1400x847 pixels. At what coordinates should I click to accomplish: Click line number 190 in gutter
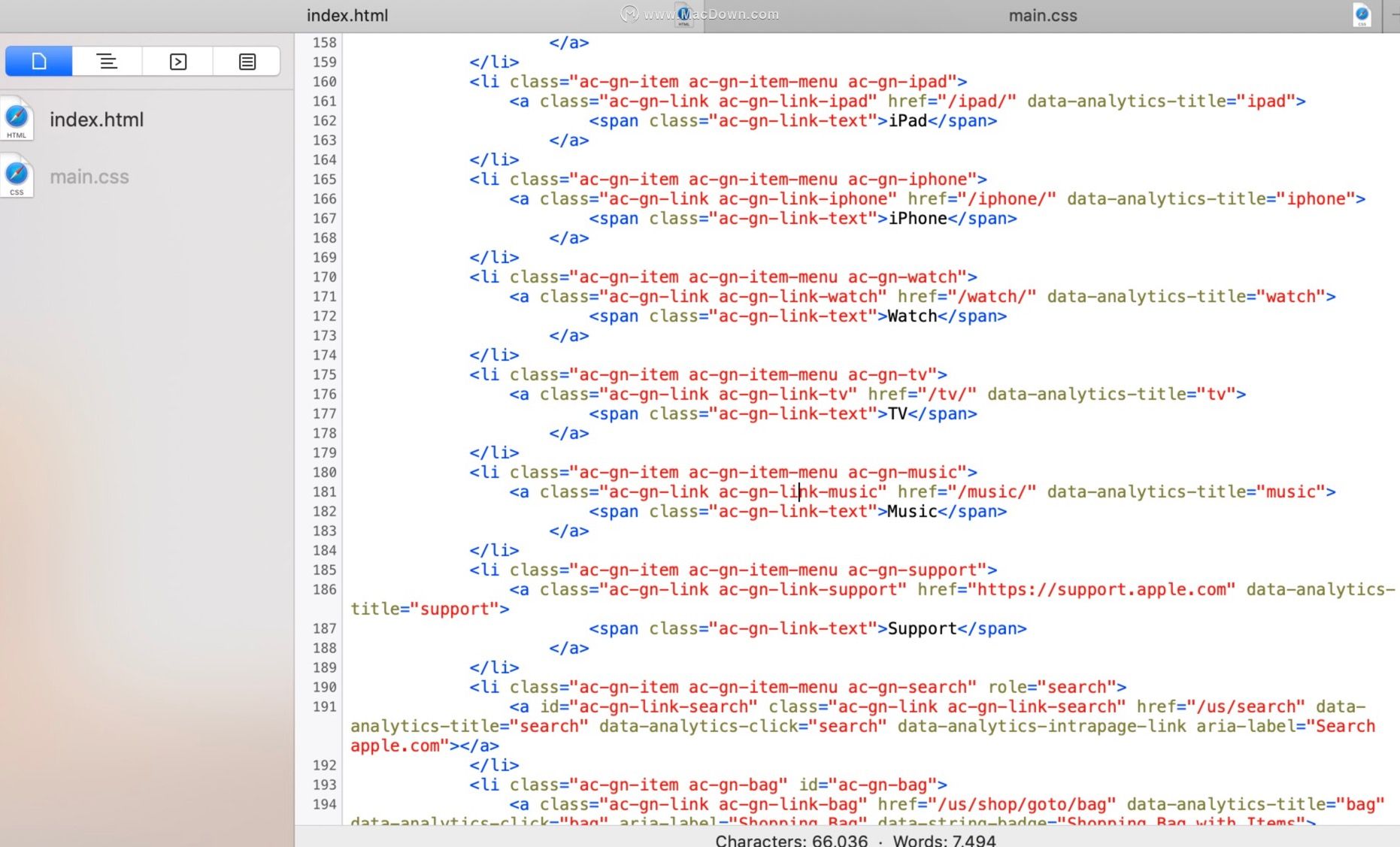point(324,688)
